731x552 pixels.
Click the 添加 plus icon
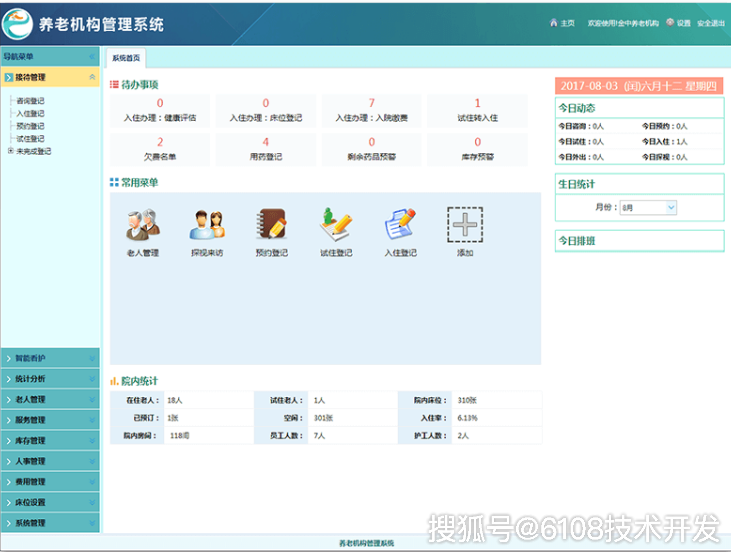tap(465, 225)
